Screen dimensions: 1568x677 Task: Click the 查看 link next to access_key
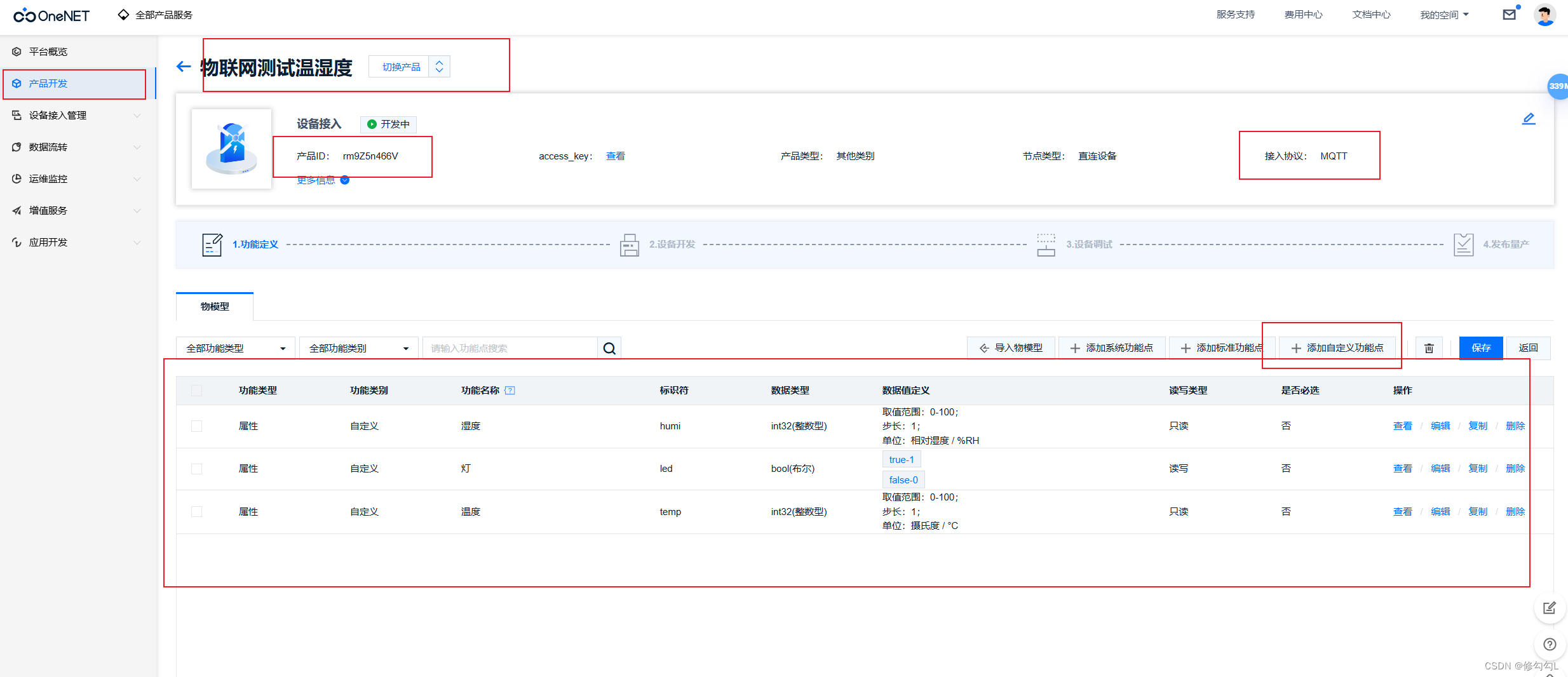pos(615,156)
